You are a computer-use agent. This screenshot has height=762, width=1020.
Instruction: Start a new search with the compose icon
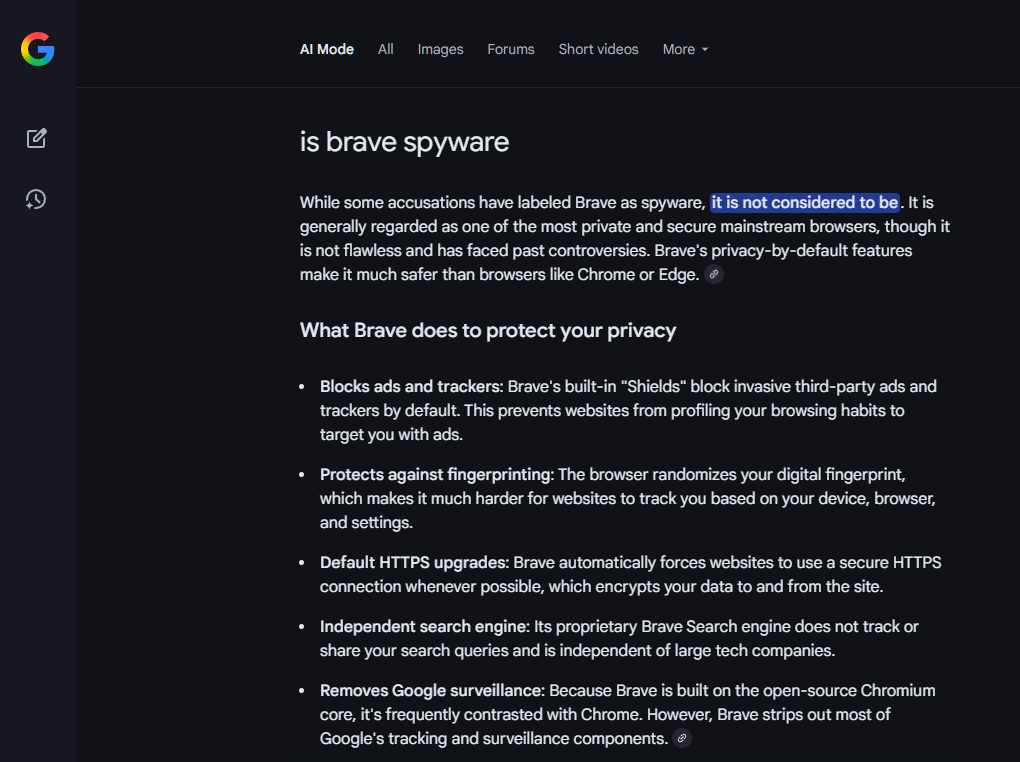(36, 138)
